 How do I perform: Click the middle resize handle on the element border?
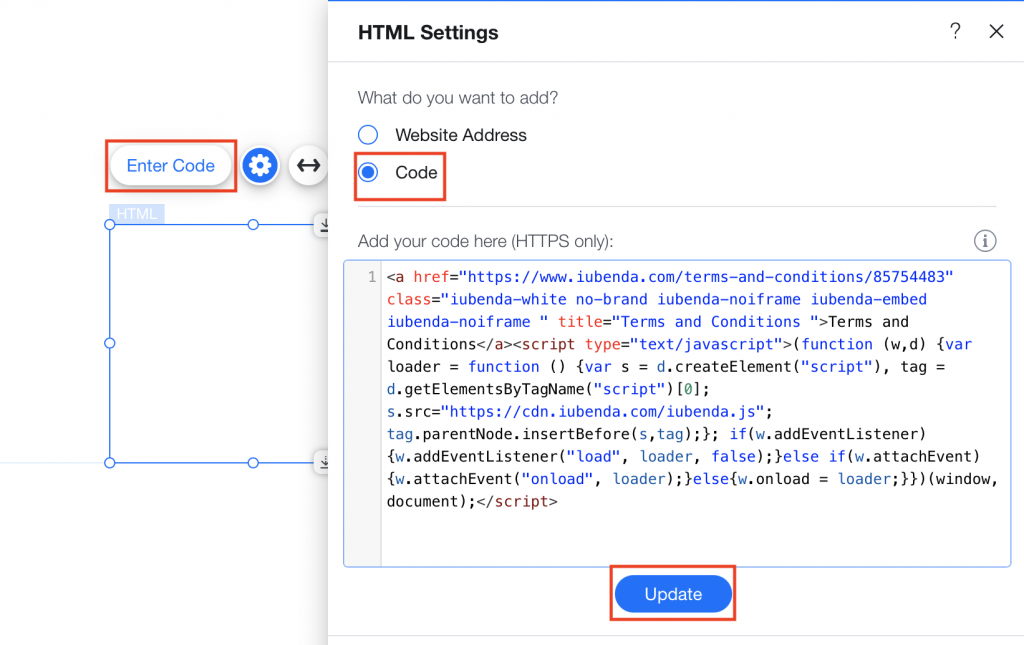pos(109,343)
